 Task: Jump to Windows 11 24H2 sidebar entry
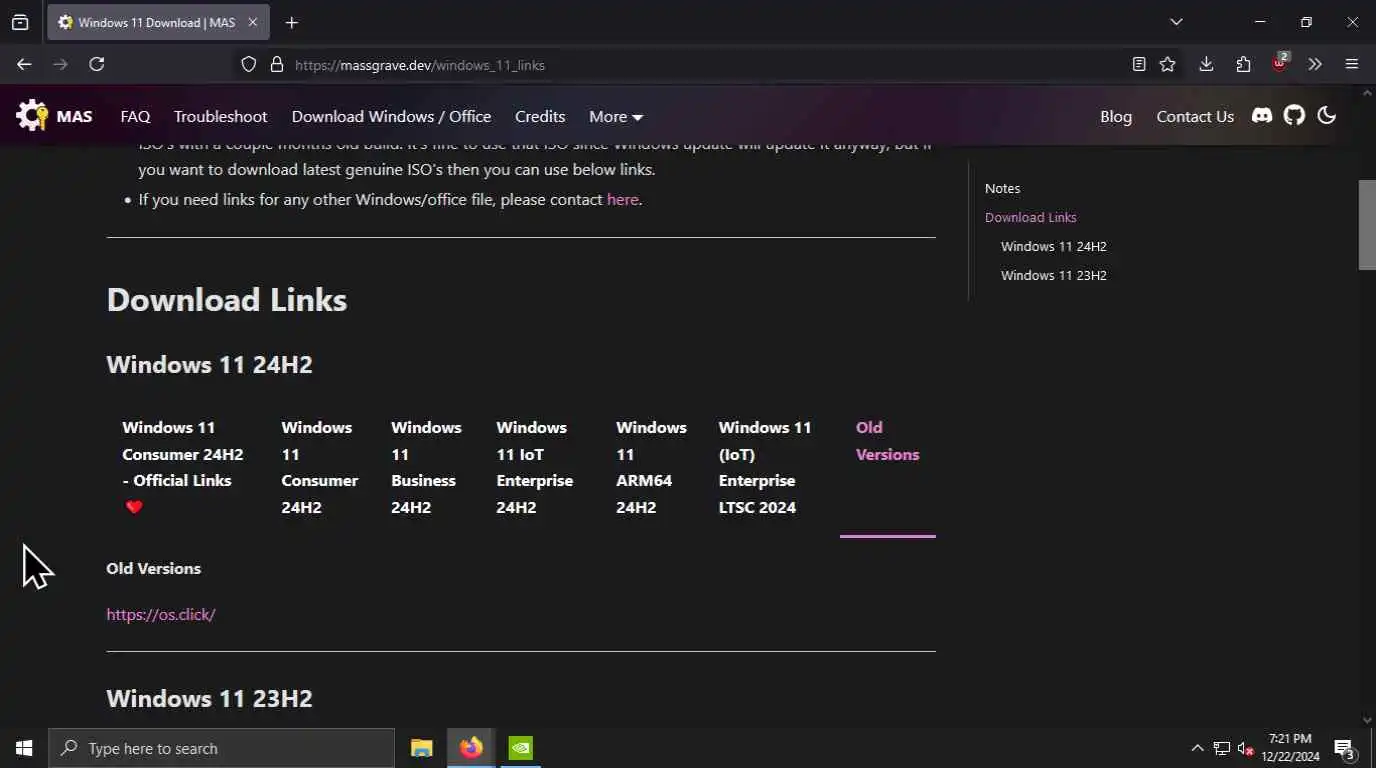point(1053,246)
